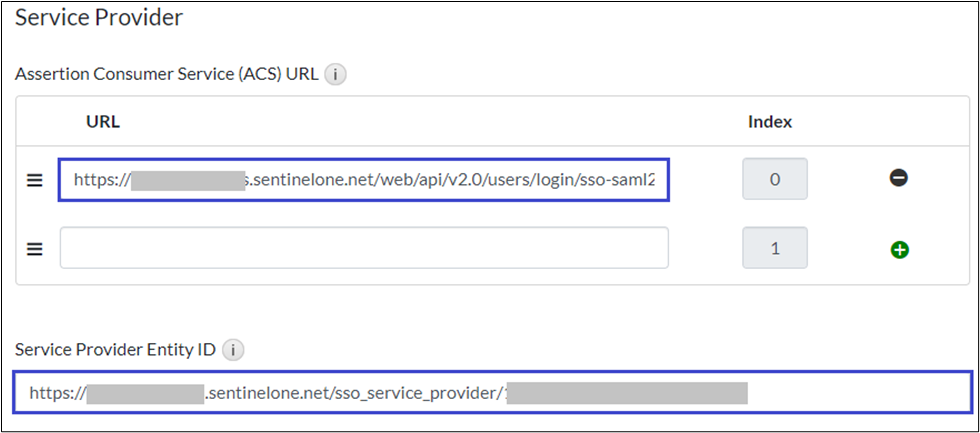Click the Index column header

click(x=770, y=122)
